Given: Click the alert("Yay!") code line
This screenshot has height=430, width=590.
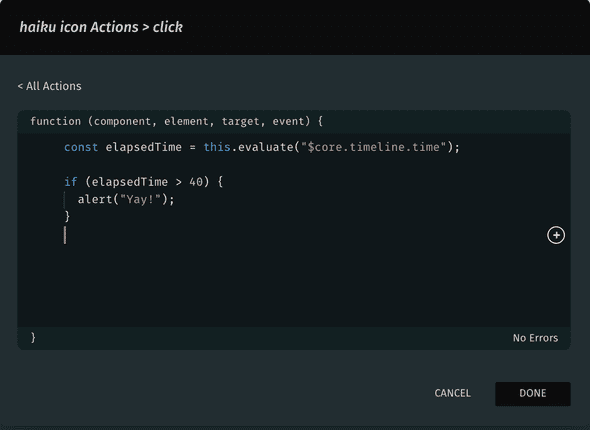Looking at the screenshot, I should [x=126, y=199].
